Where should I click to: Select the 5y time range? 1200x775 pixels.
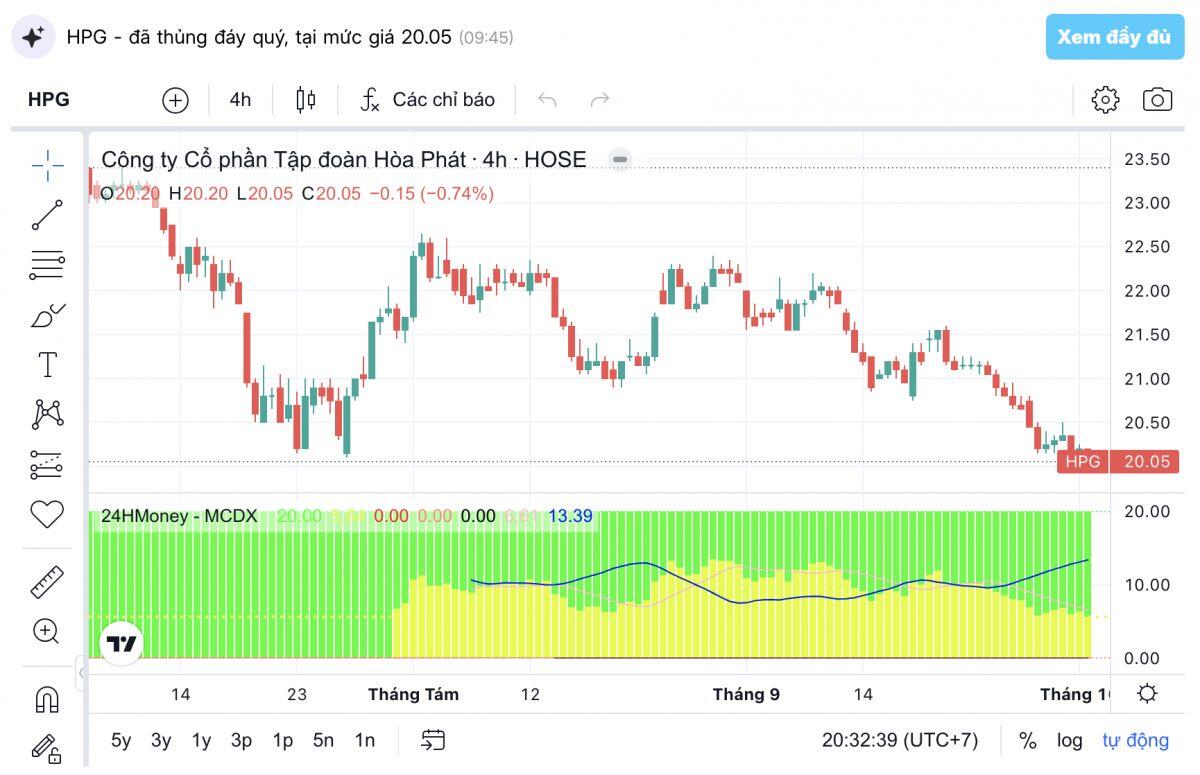121,740
